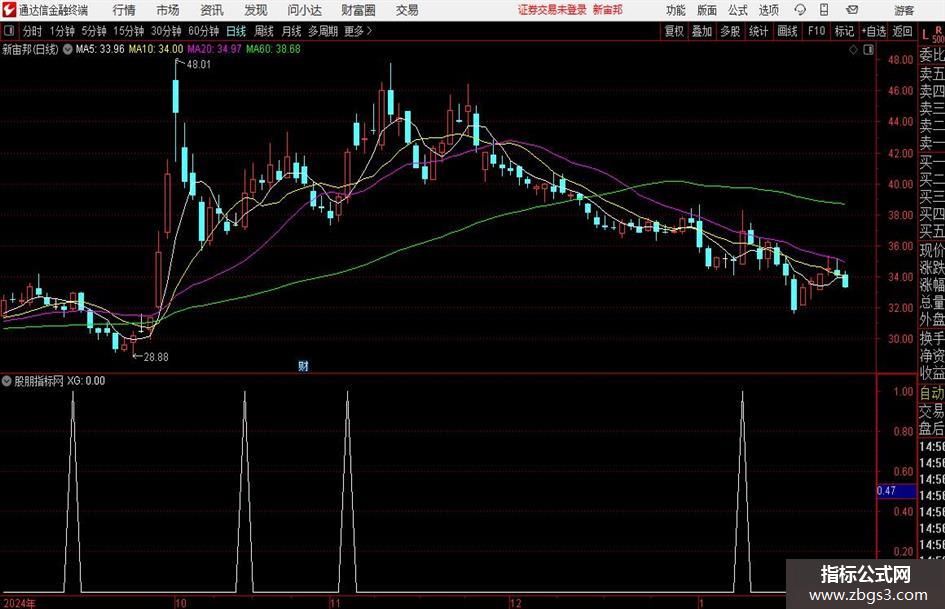The image size is (945, 609).
Task: Switch to 分时 period tab
Action: click(33, 31)
